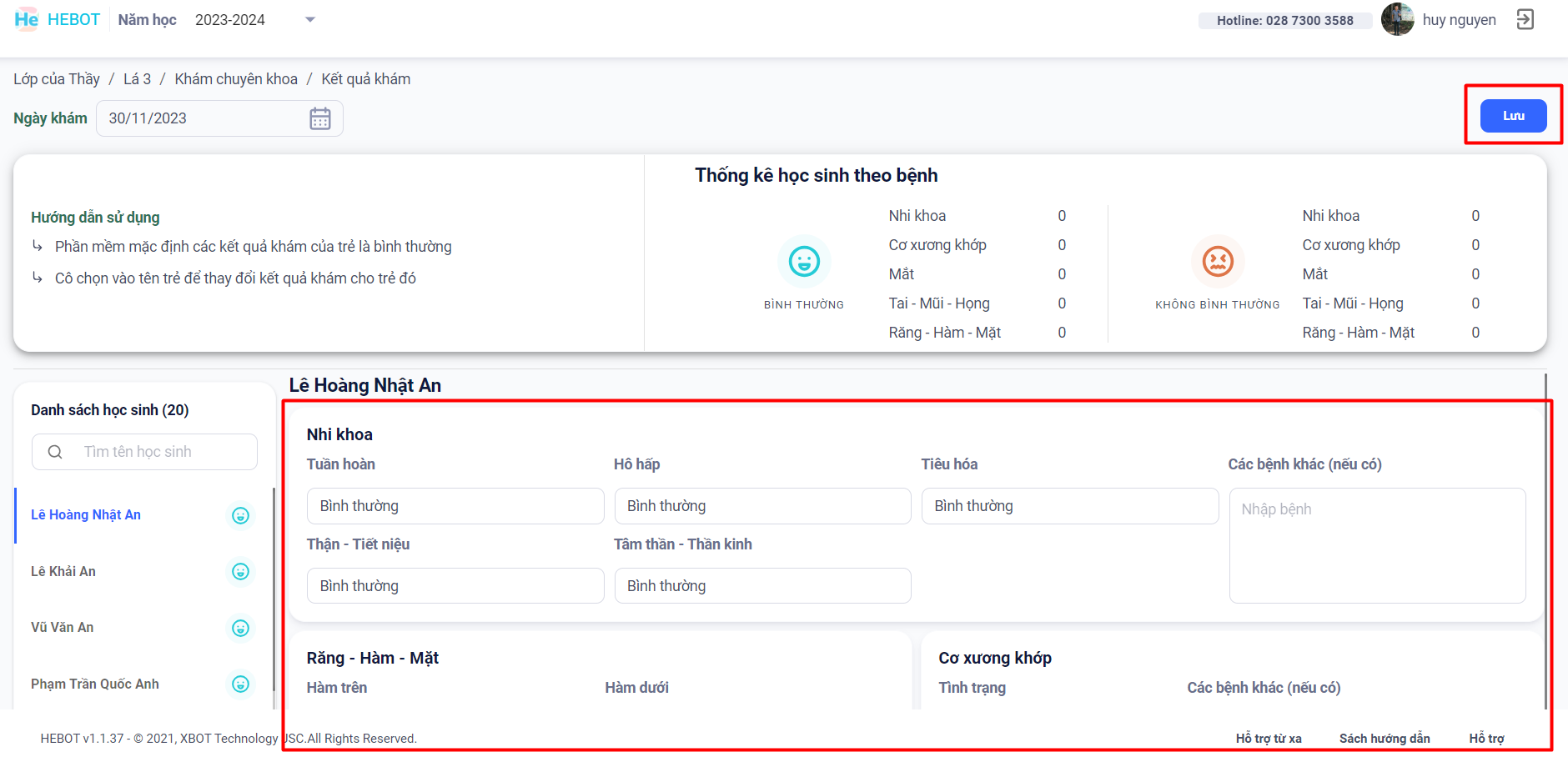Open the Tuần hoàn result dropdown

[455, 506]
